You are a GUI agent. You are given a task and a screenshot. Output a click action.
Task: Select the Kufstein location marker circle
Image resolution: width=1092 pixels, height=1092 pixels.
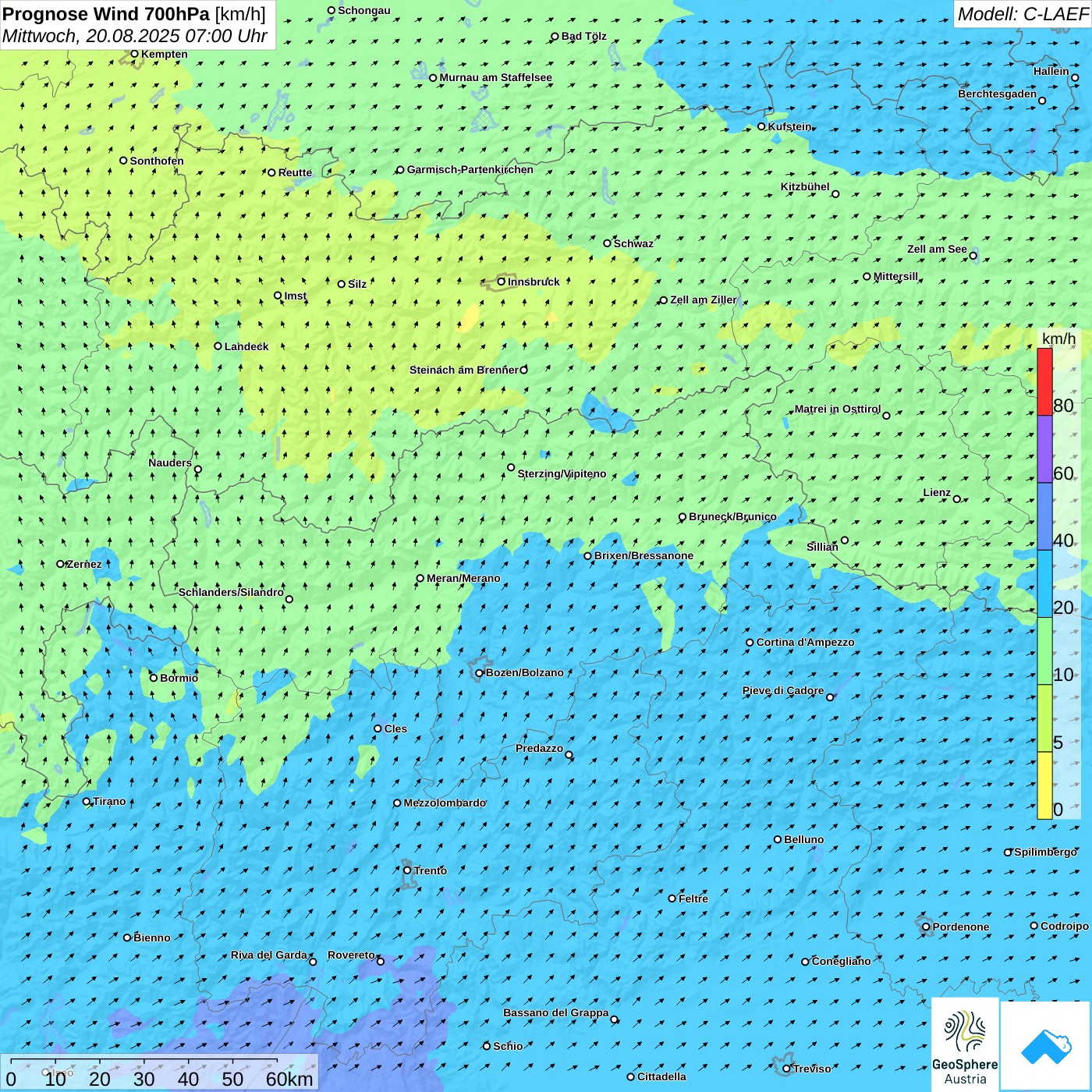click(762, 126)
